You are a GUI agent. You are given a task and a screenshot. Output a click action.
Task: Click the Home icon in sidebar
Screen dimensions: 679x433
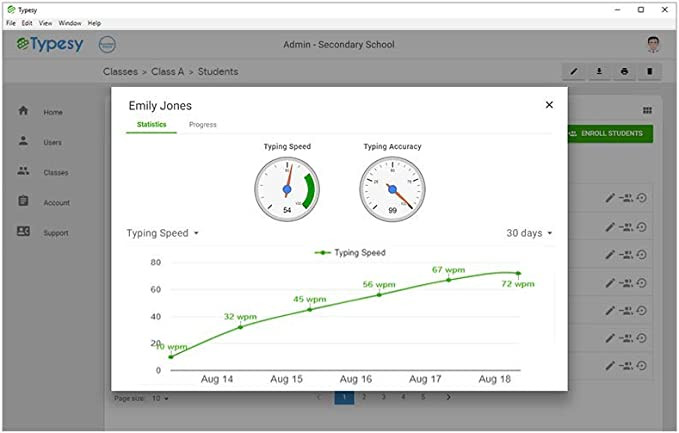point(23,111)
